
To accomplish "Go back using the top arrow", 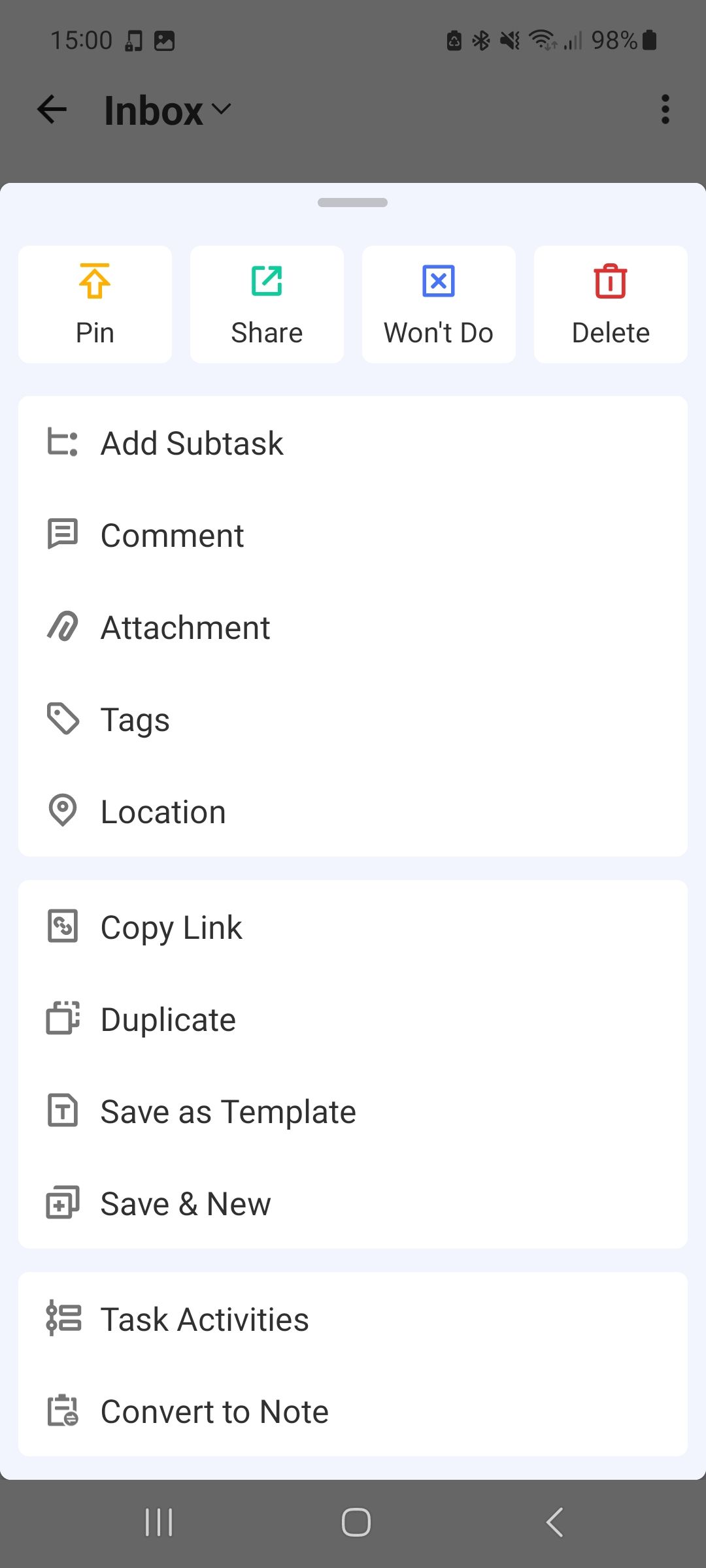I will click(x=52, y=110).
